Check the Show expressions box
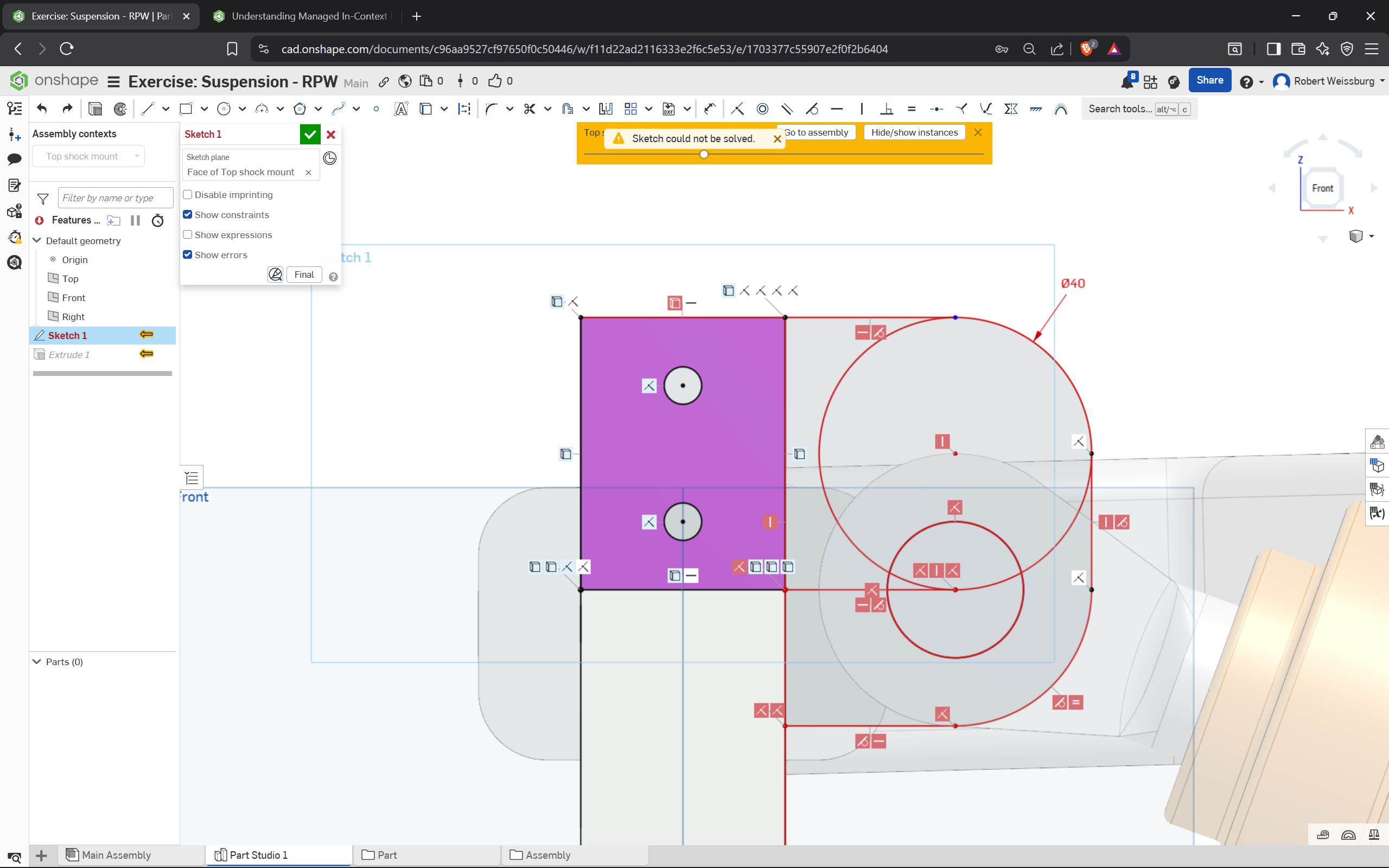This screenshot has height=868, width=1389. [x=187, y=235]
